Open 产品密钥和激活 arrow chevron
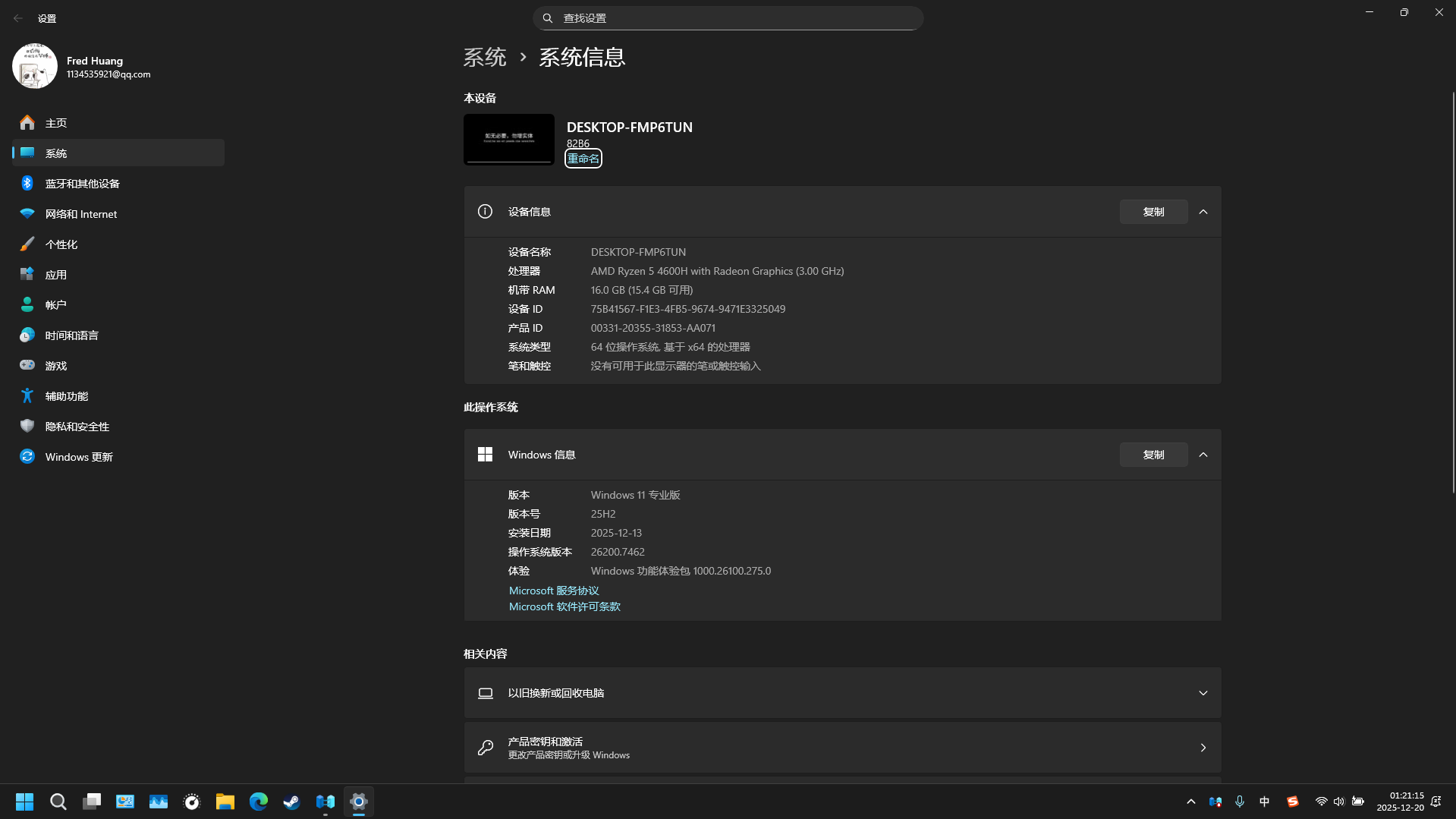The width and height of the screenshot is (1456, 819). (x=1203, y=748)
